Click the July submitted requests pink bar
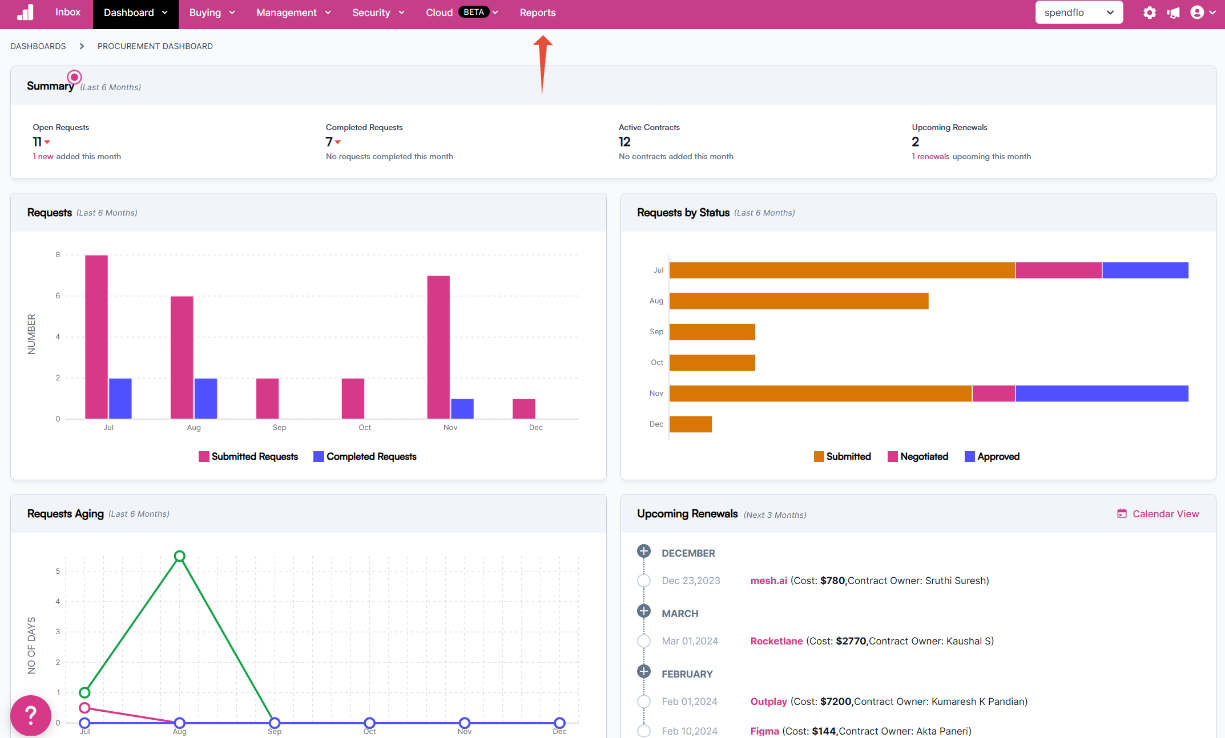 tap(97, 337)
